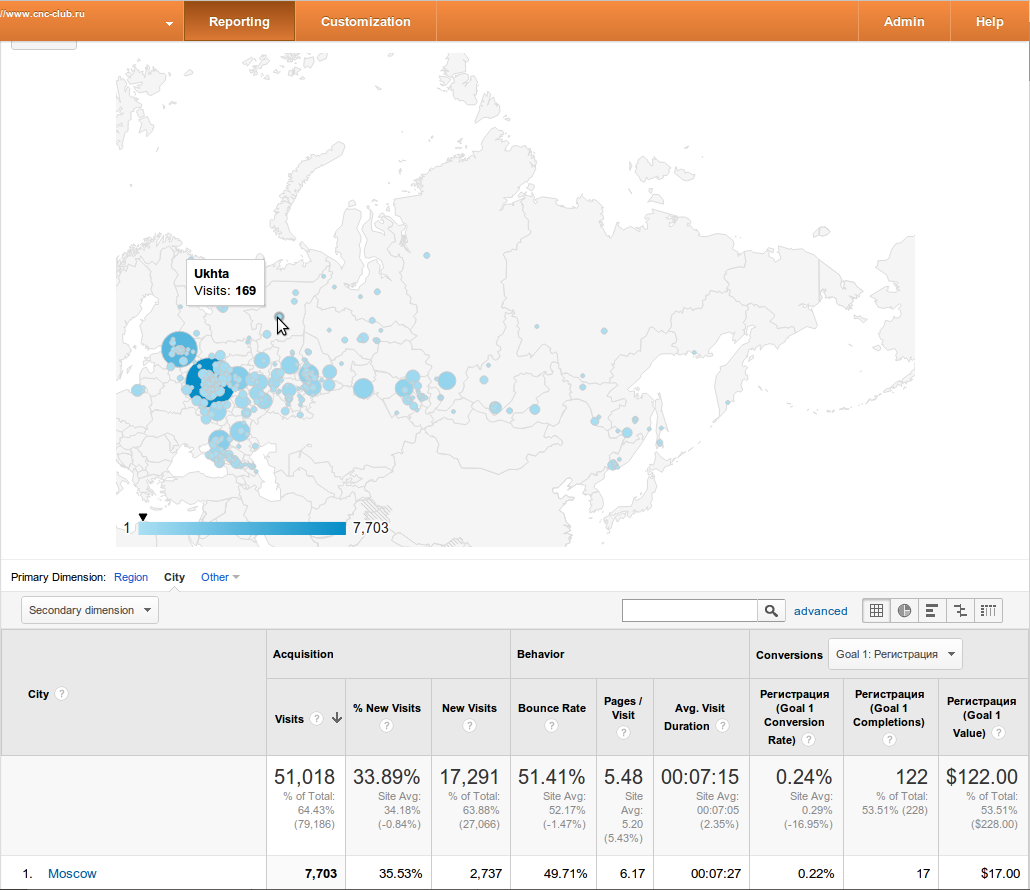Select the City primary dimension
This screenshot has height=890, width=1030.
tap(174, 577)
